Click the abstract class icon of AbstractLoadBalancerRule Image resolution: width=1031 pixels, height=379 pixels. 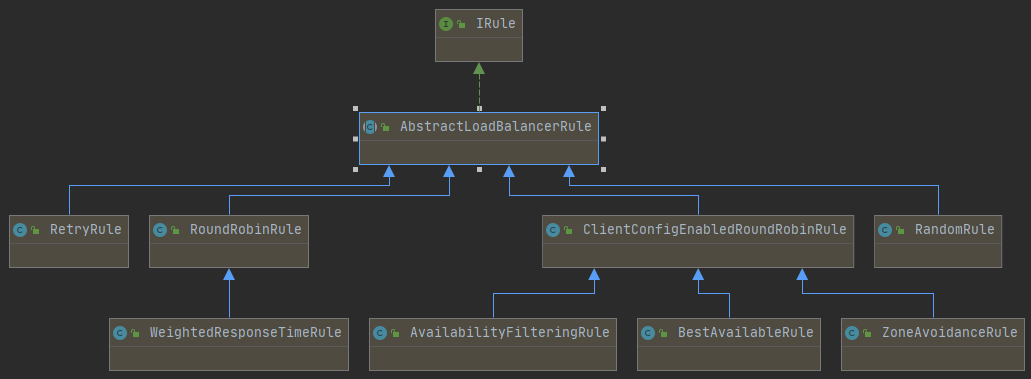coord(370,126)
